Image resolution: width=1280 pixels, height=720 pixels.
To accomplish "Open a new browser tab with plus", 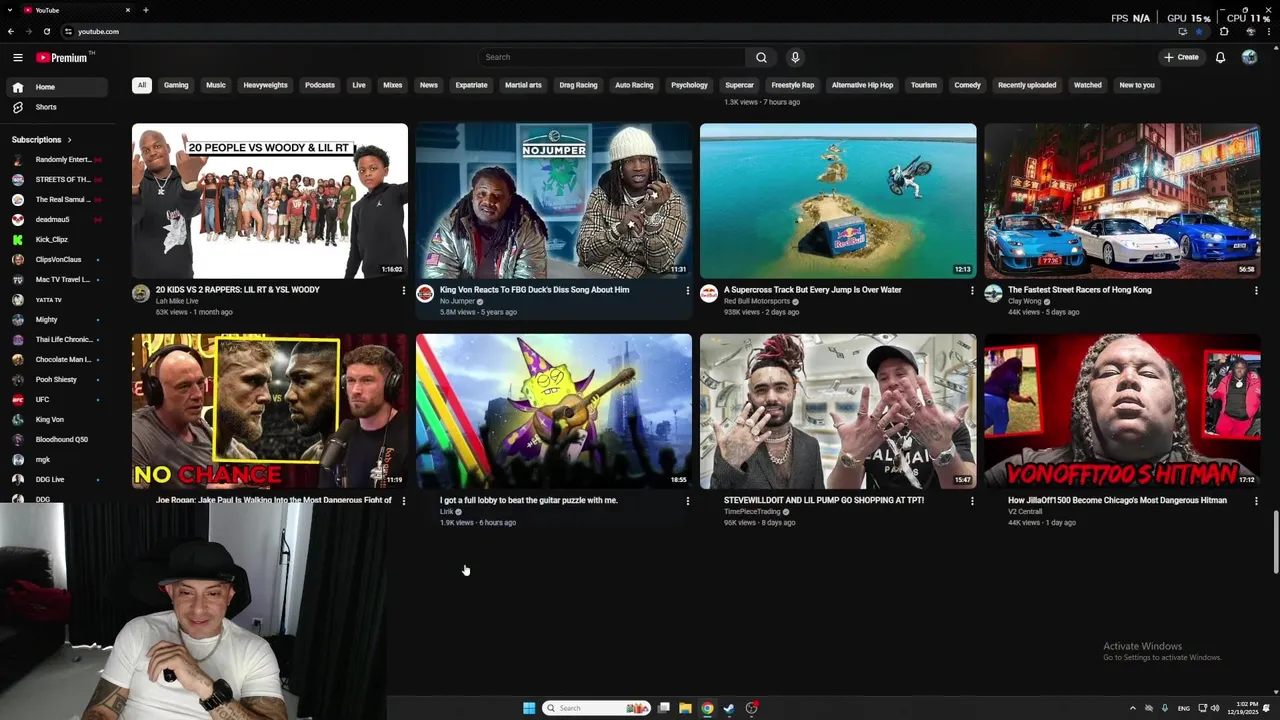I will click(x=146, y=10).
